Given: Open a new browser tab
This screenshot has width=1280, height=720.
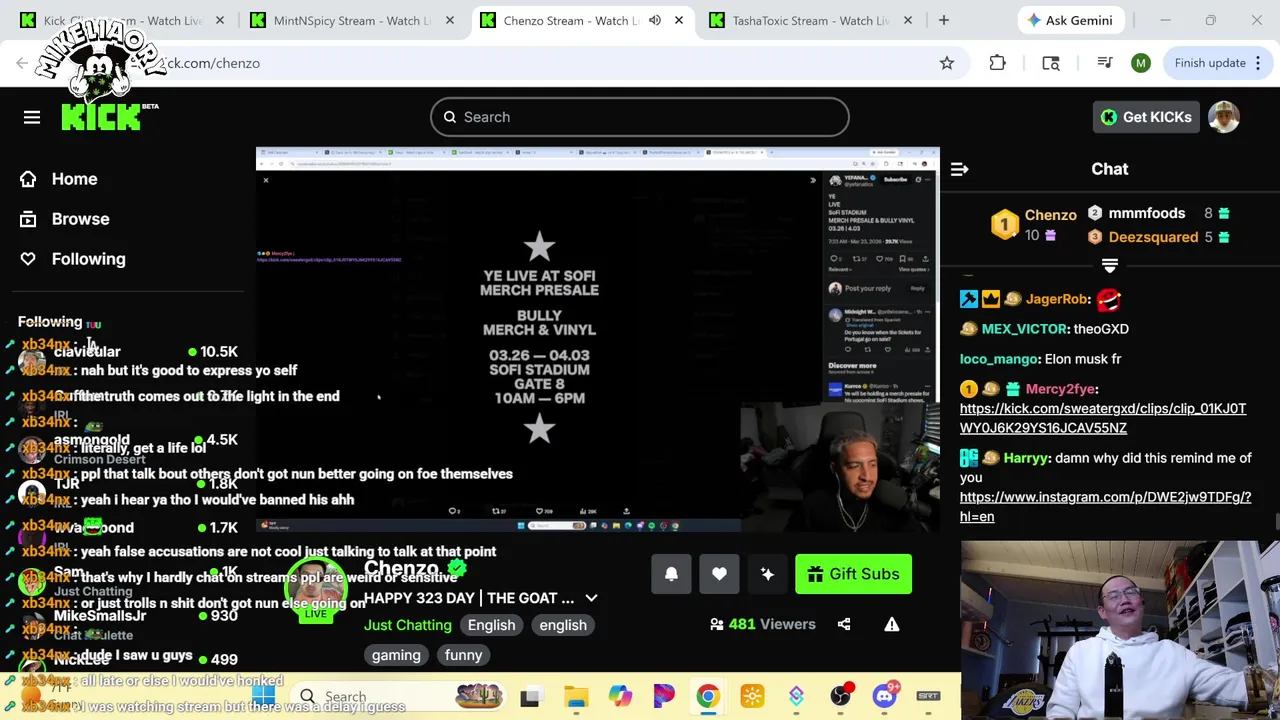Looking at the screenshot, I should click(943, 20).
